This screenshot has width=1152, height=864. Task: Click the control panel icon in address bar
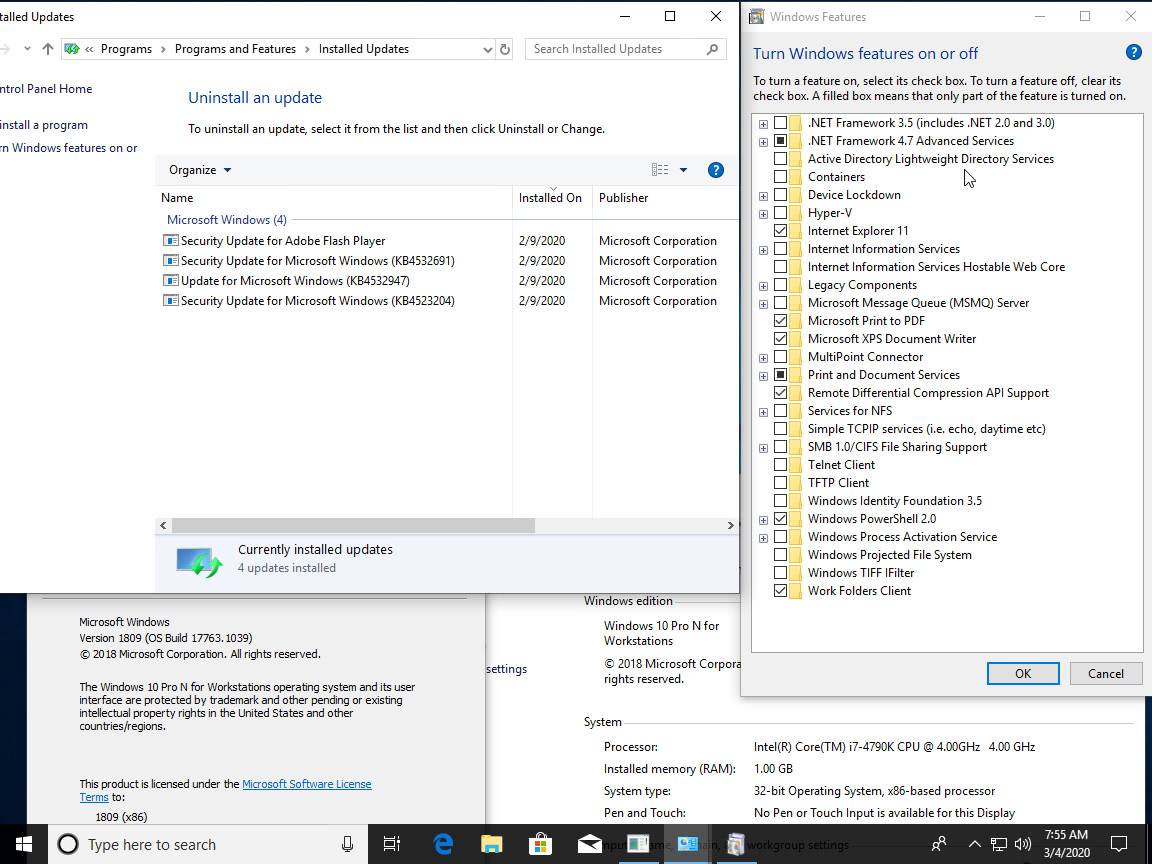72,49
